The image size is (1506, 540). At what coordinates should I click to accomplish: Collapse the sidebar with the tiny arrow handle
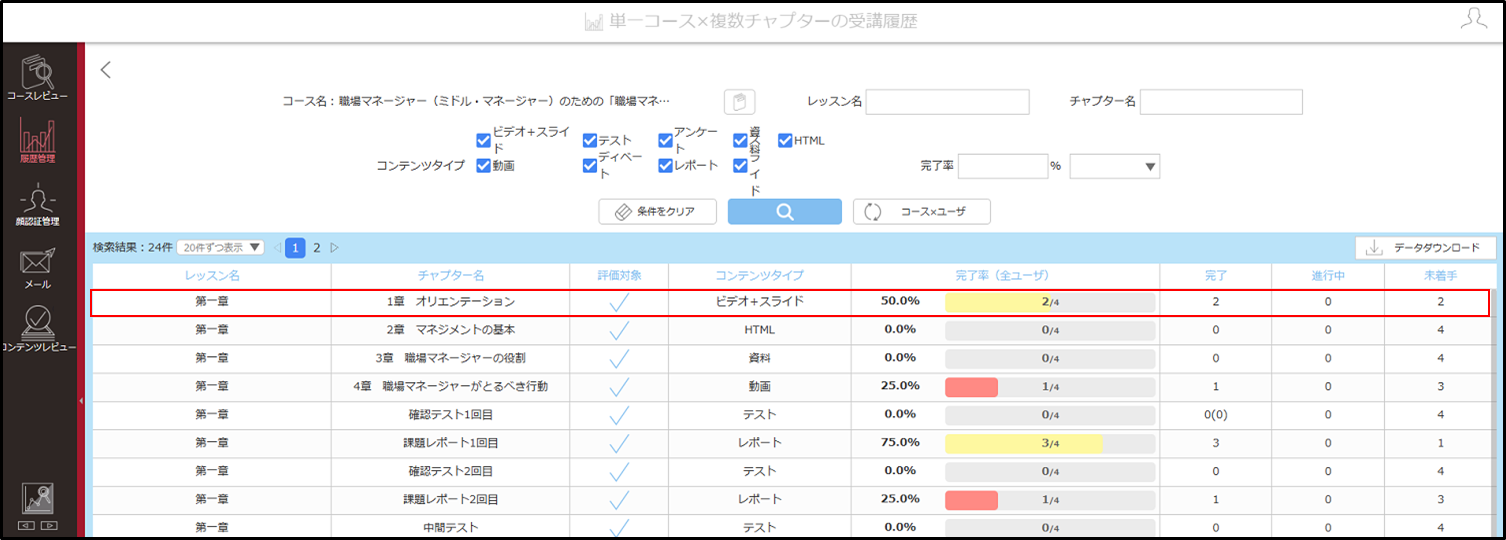point(80,400)
